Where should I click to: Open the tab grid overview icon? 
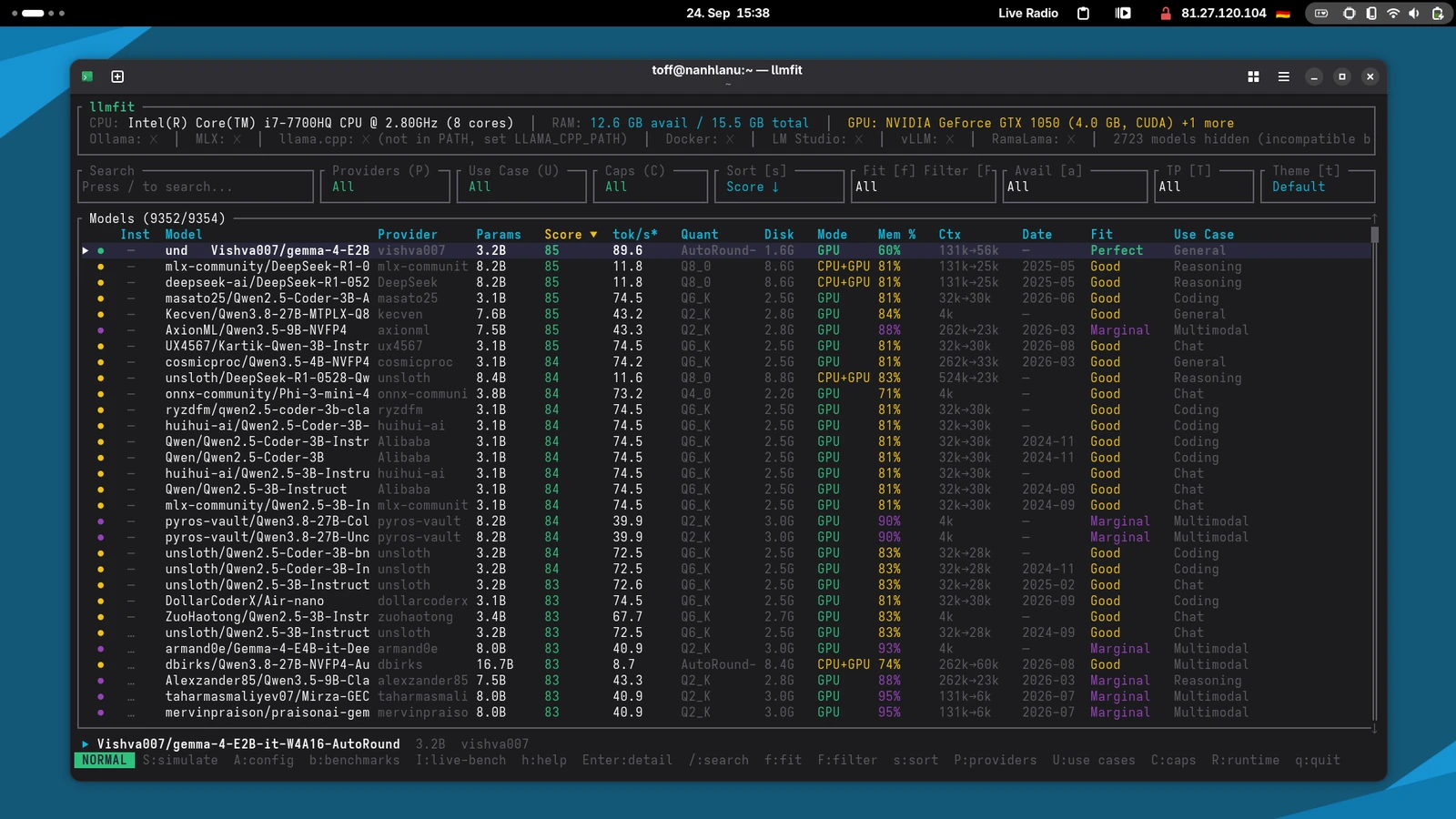pyautogui.click(x=1253, y=77)
